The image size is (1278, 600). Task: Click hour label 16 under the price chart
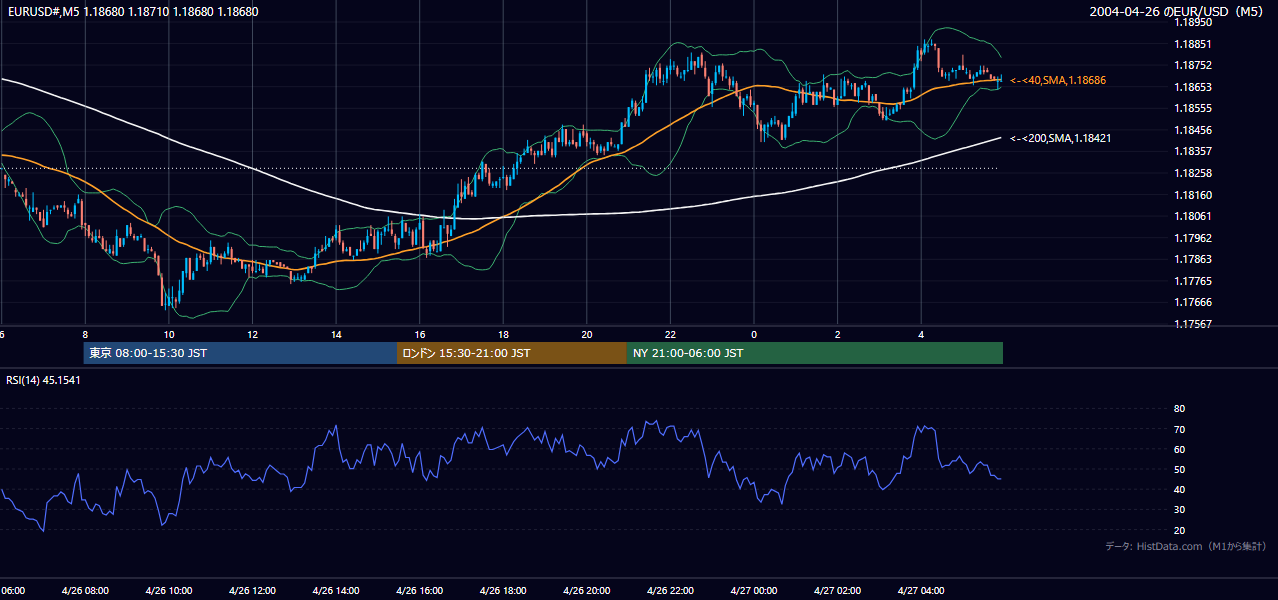click(x=420, y=334)
